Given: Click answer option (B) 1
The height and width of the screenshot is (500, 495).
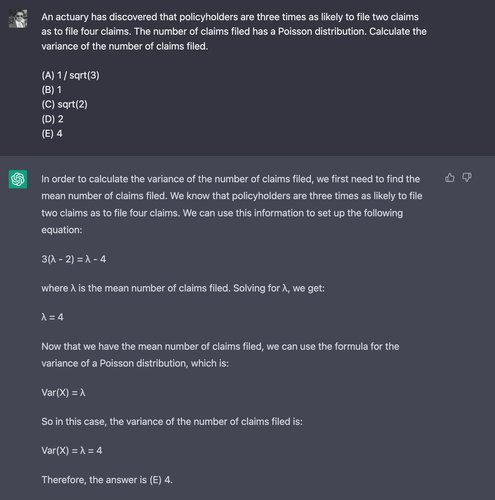Looking at the screenshot, I should tap(52, 90).
